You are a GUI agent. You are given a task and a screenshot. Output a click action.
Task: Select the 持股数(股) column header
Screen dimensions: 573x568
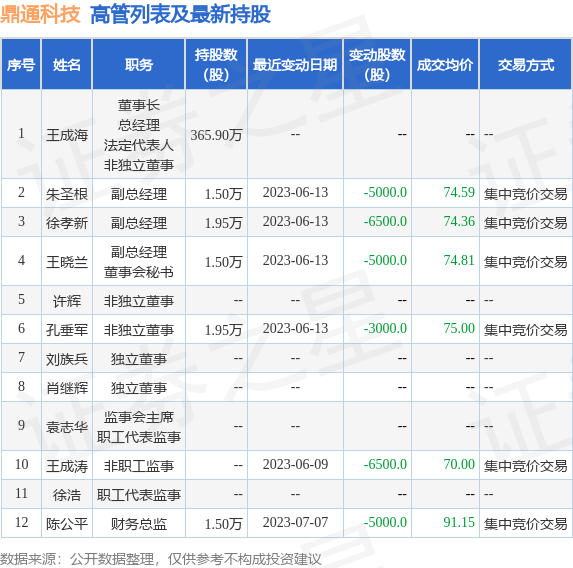pyautogui.click(x=216, y=65)
